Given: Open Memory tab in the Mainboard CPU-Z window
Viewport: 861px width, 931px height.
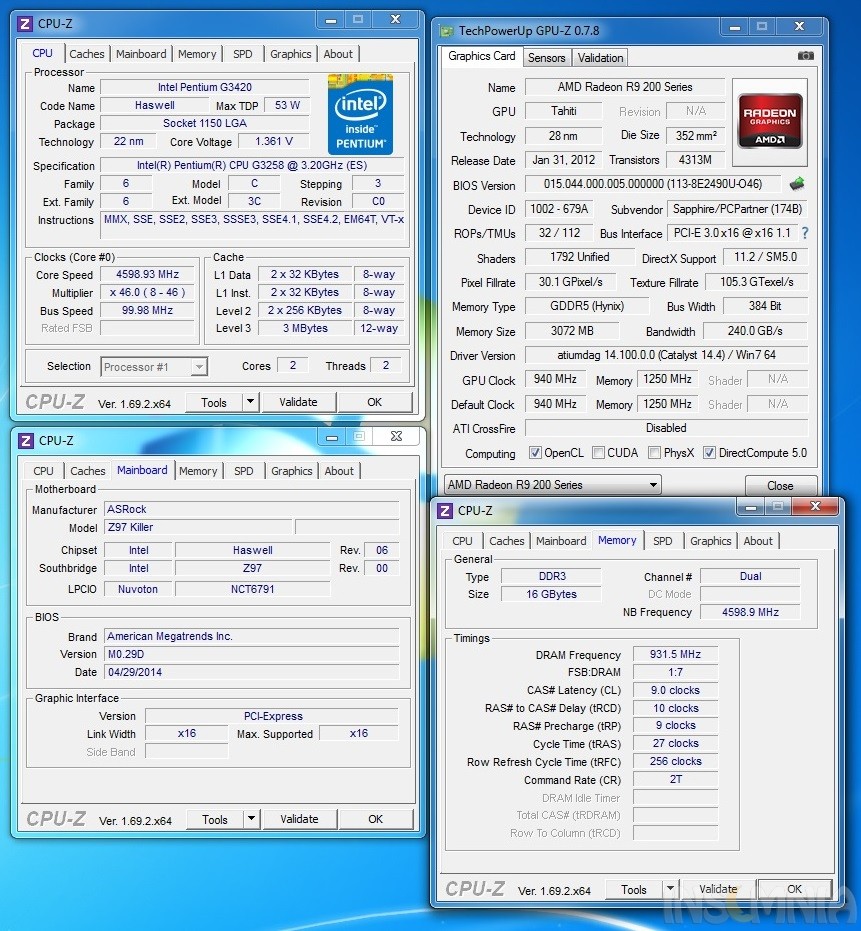Looking at the screenshot, I should pyautogui.click(x=198, y=471).
